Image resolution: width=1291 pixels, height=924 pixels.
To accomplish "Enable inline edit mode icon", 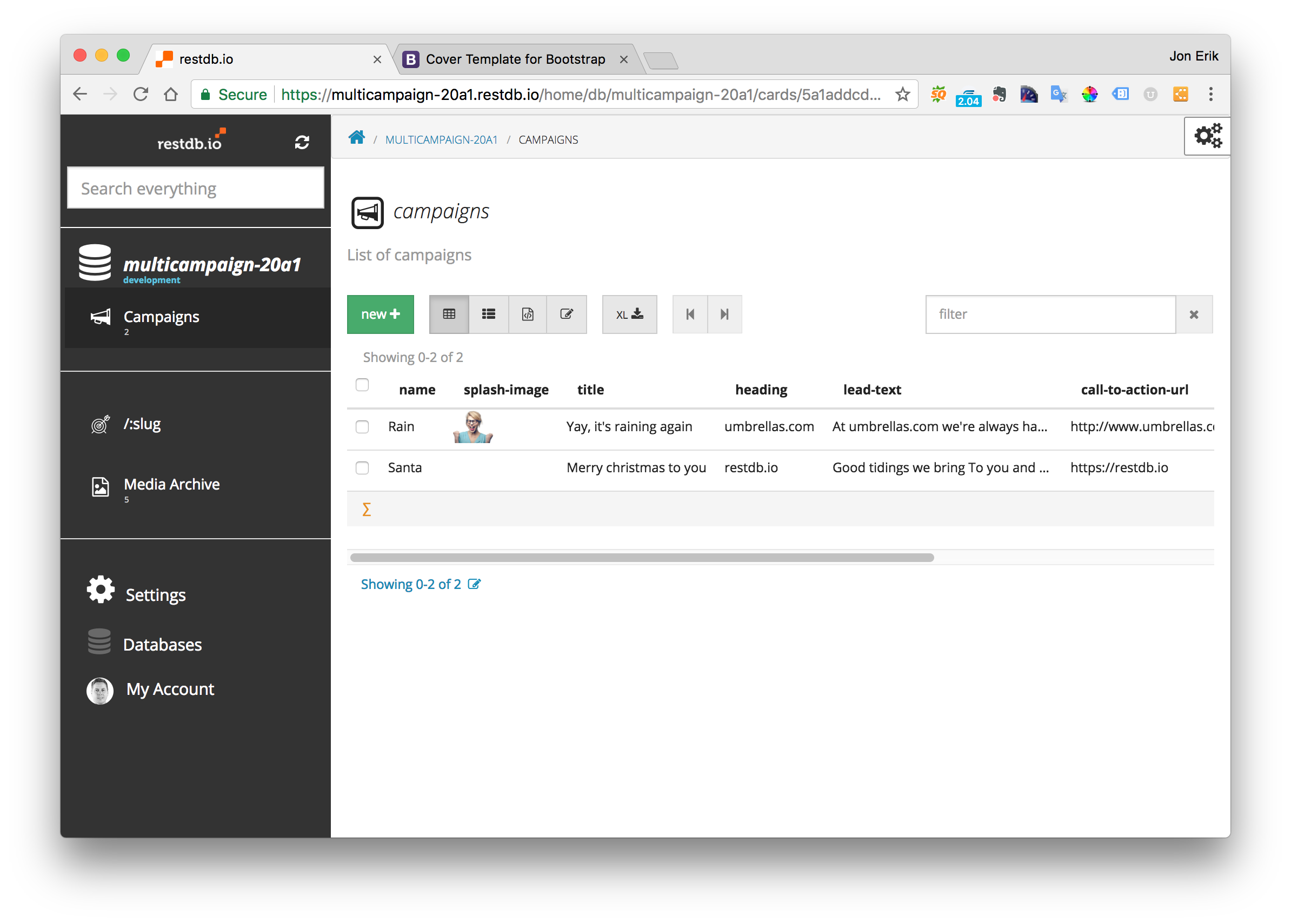I will coord(567,314).
